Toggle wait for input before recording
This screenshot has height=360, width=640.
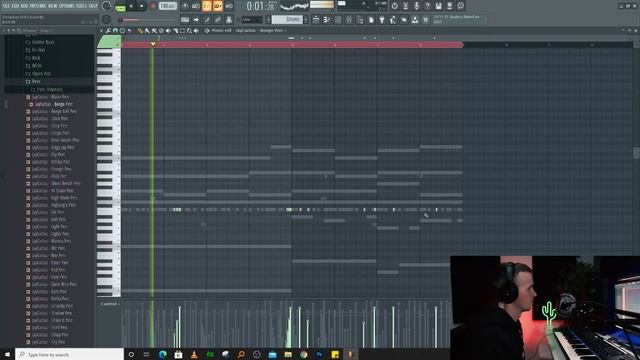tap(196, 6)
